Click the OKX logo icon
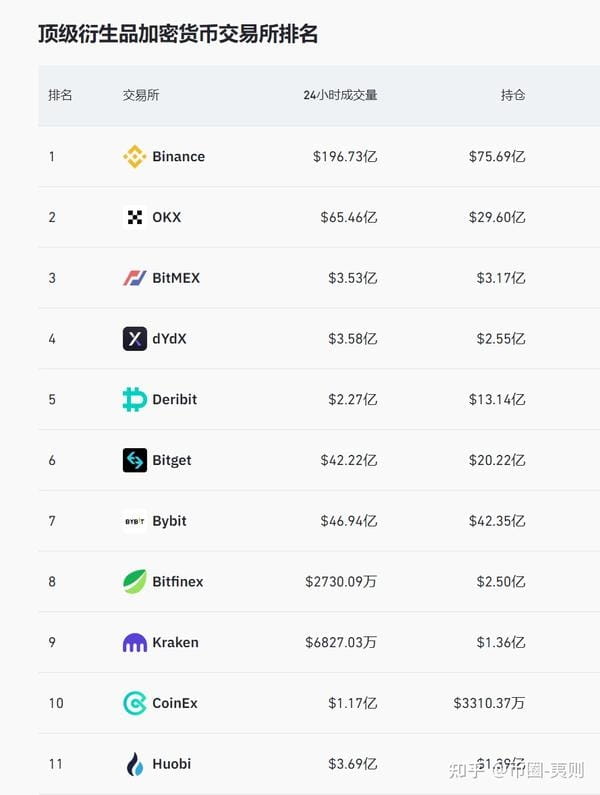The image size is (600, 795). [134, 217]
